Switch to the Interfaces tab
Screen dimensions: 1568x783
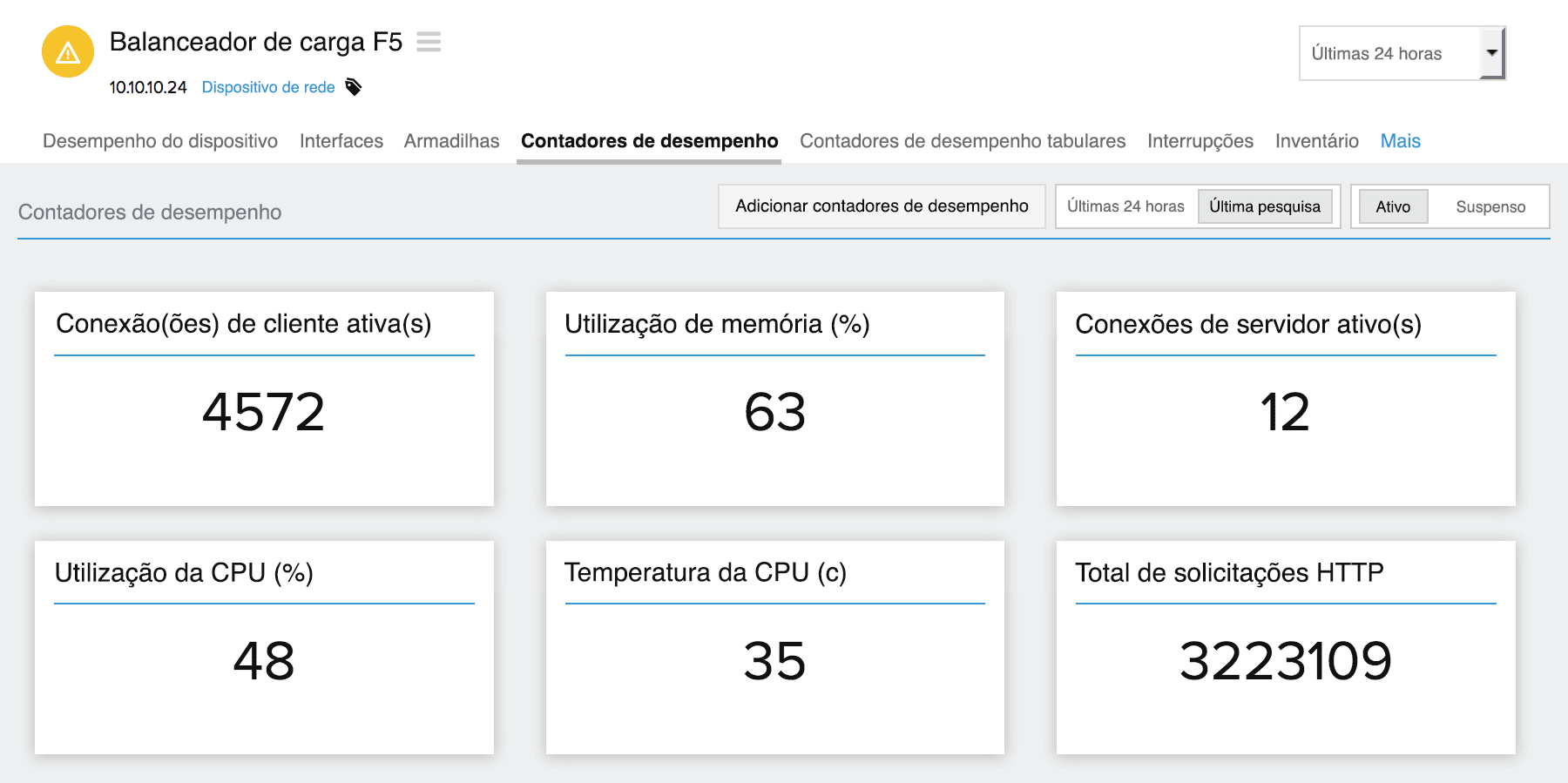341,140
